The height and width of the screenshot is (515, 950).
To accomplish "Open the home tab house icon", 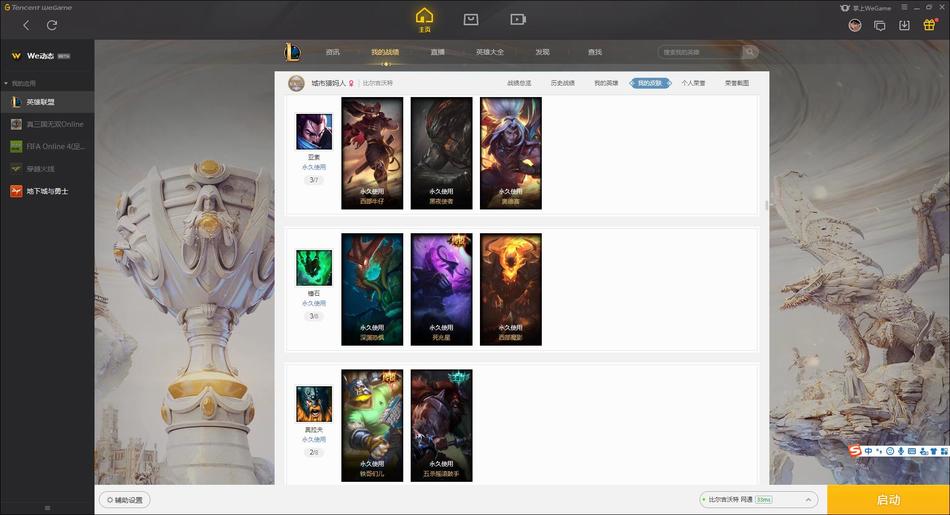I will [x=424, y=19].
